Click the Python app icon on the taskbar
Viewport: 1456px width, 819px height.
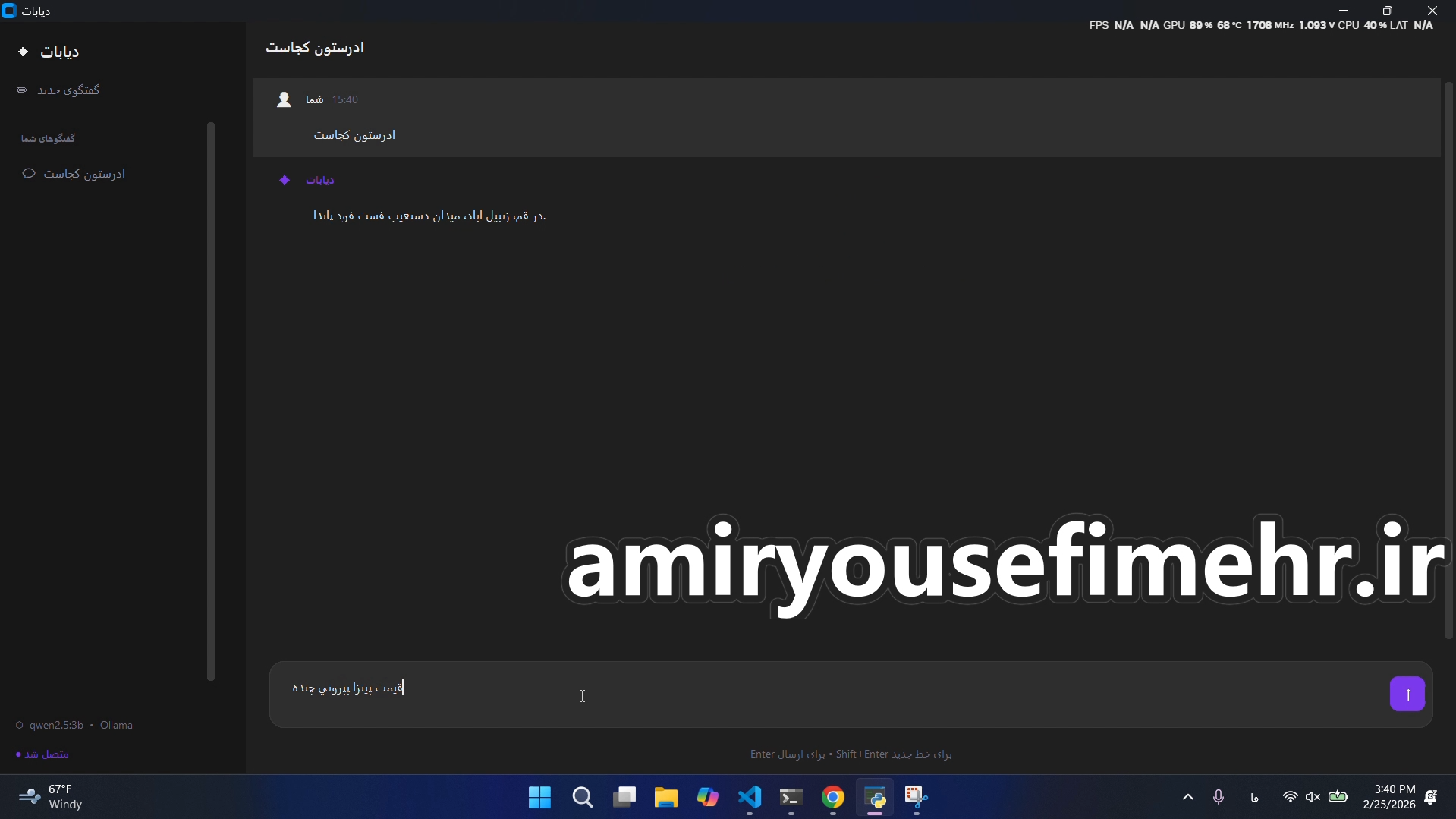(x=875, y=797)
